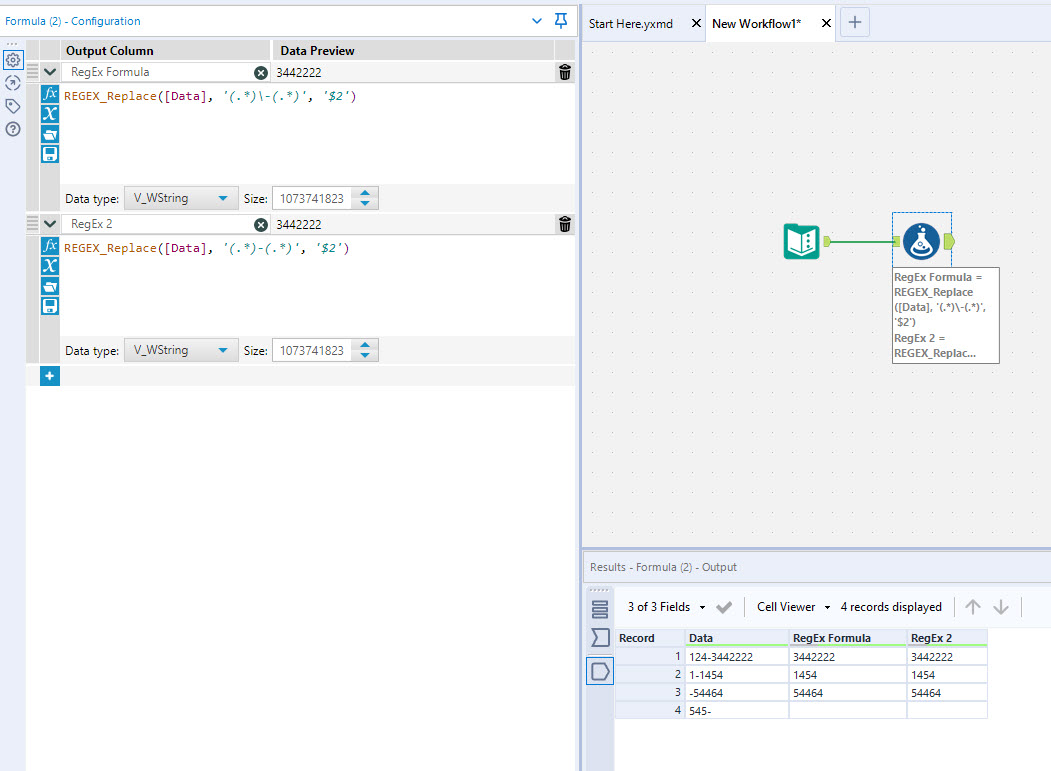Select the Formula tool on the canvas
The image size is (1051, 771).
[x=921, y=242]
